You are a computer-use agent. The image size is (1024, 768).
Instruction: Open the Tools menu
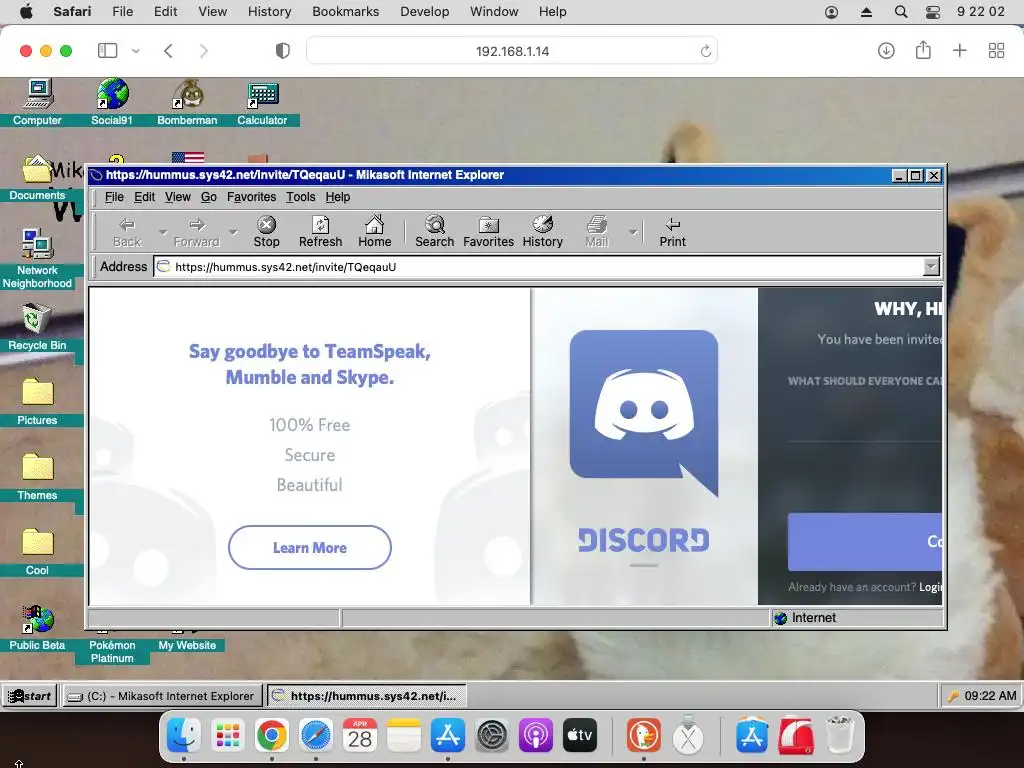300,197
